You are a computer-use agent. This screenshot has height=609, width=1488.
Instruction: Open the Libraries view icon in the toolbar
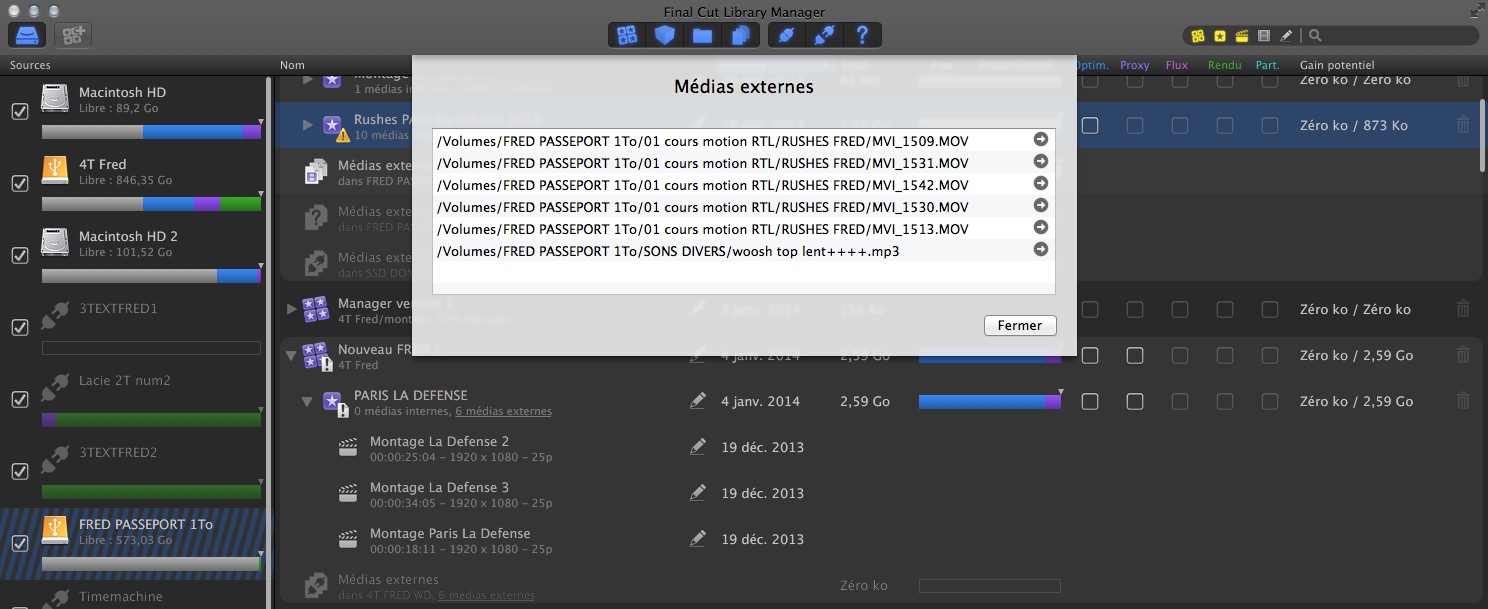pyautogui.click(x=628, y=34)
